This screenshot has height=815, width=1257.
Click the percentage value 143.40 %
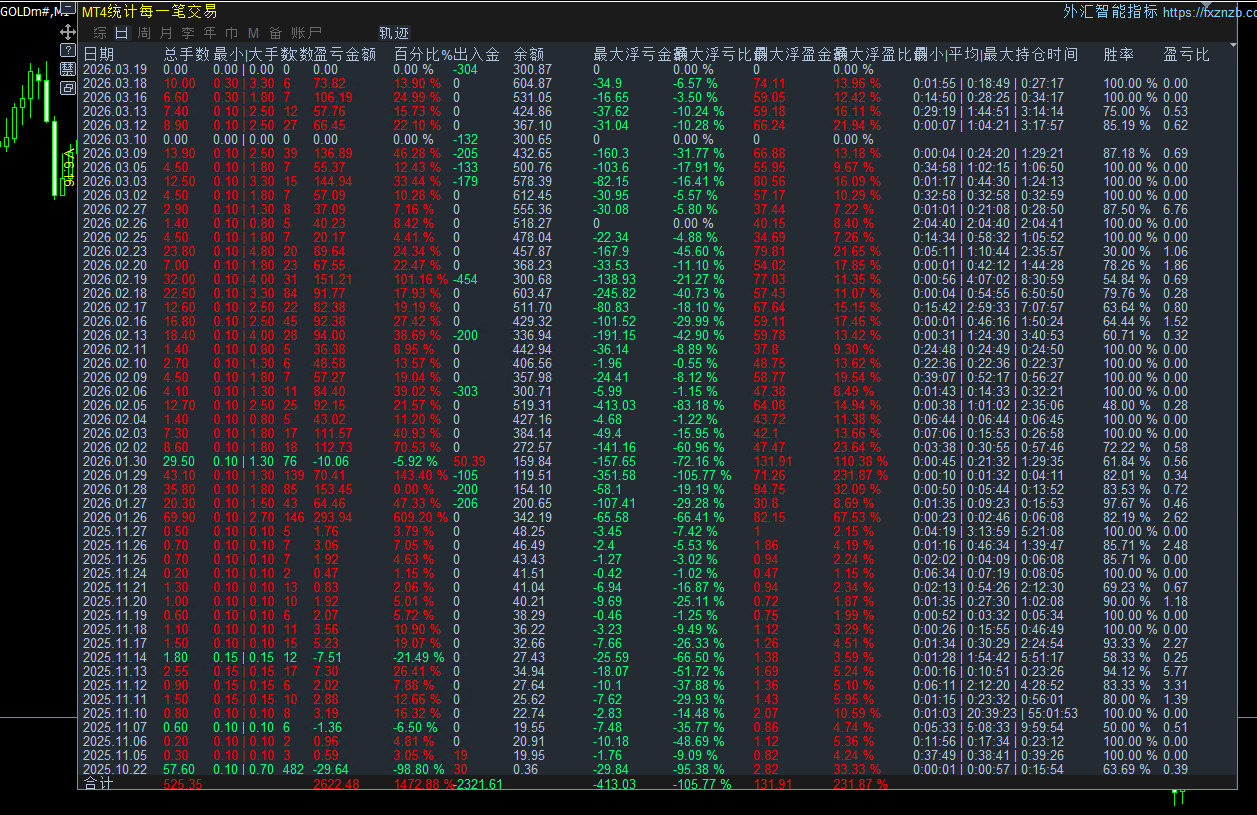pos(420,475)
